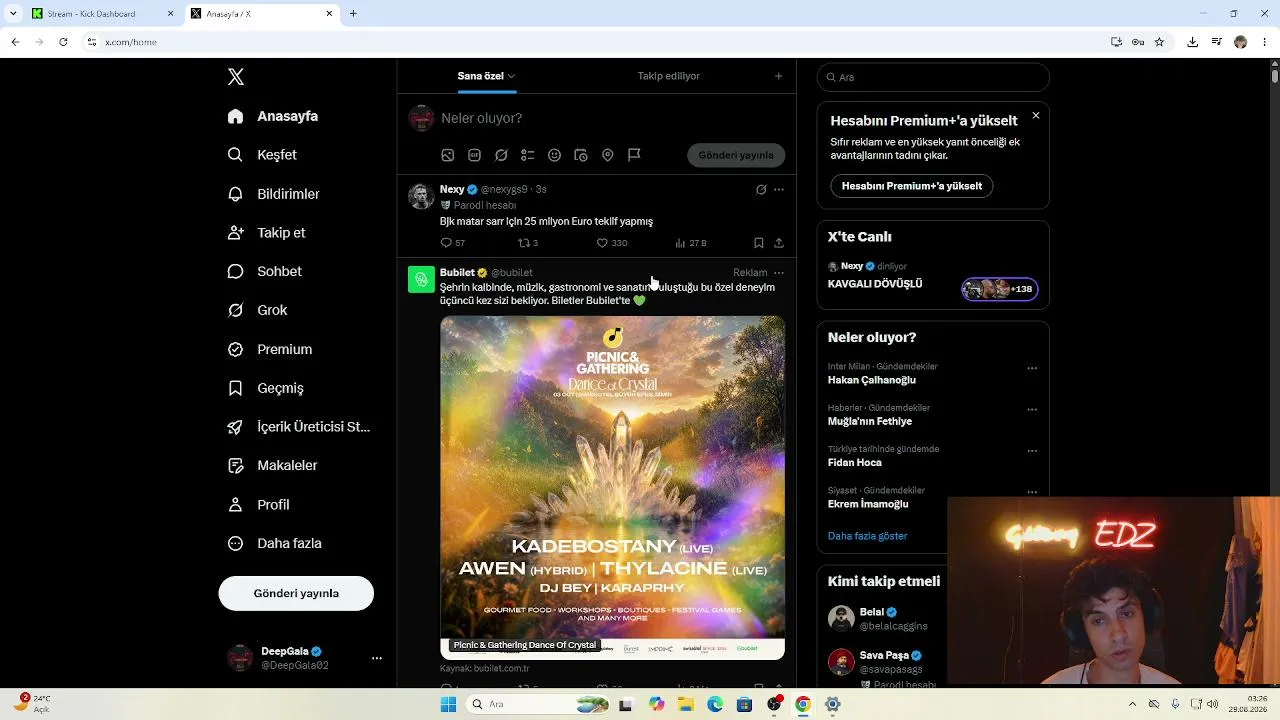Open Chrome's tab search dropdown

[13, 14]
